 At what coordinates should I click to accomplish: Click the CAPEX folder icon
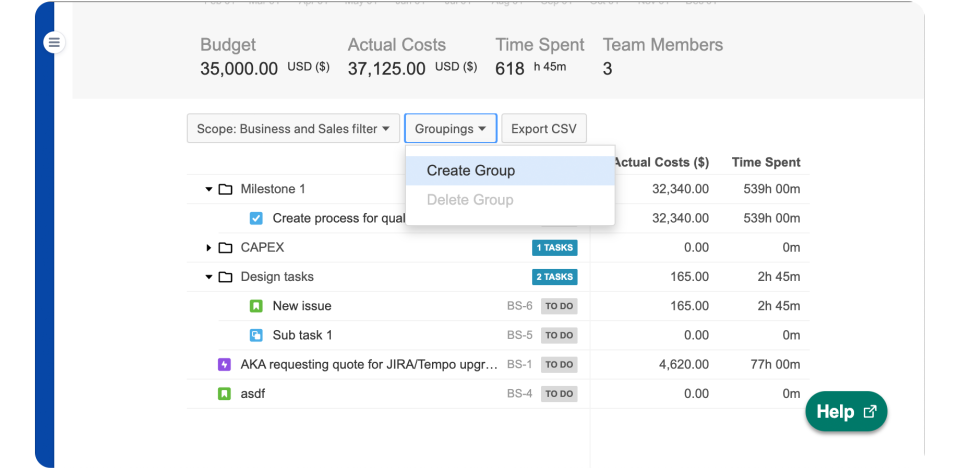click(225, 248)
